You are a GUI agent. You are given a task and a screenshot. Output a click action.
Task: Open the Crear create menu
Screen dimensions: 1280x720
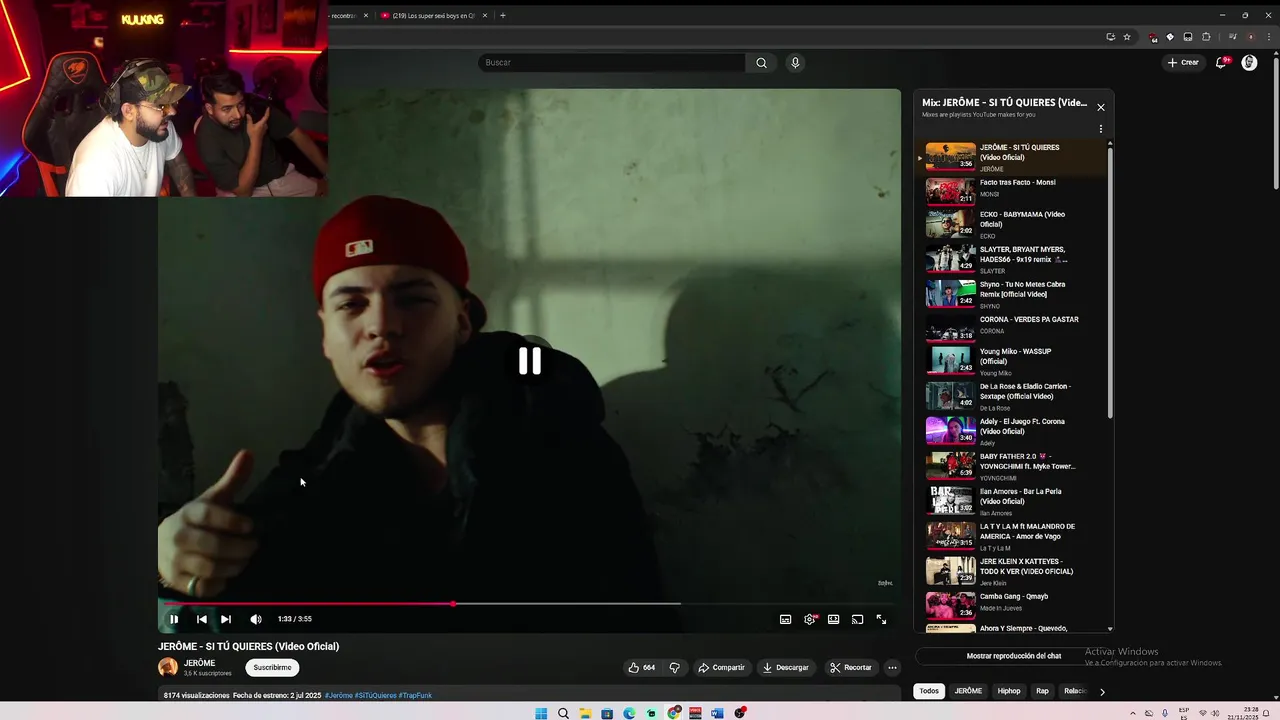coord(1183,62)
